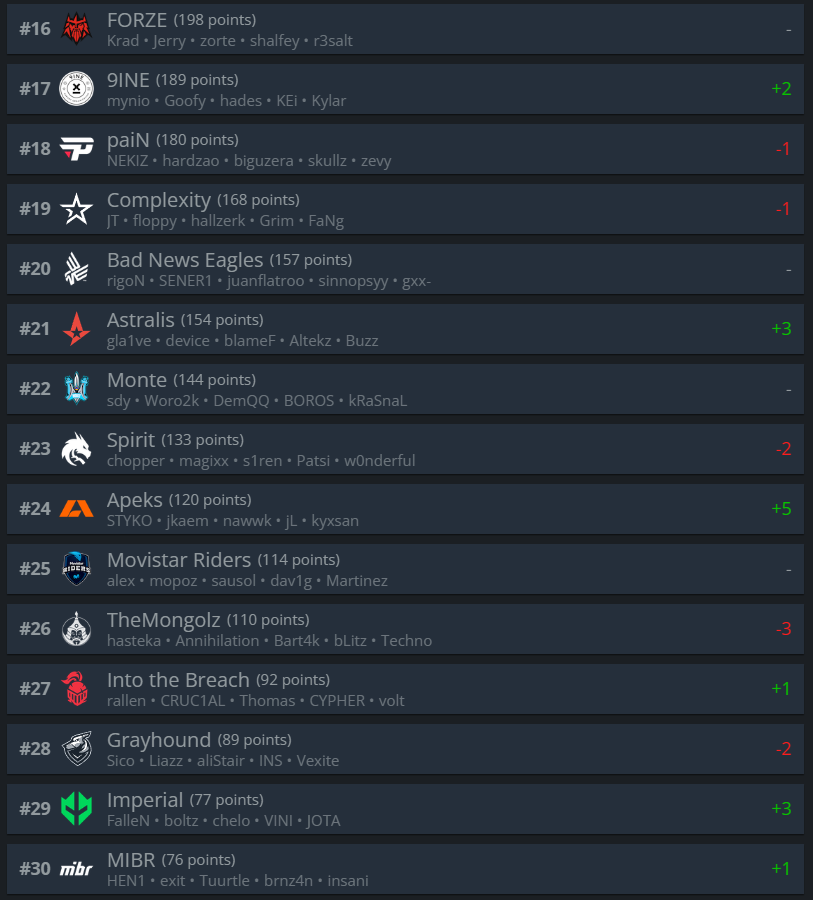Screen dimensions: 813x900
Task: Open the 9INE team logo
Action: click(76, 88)
